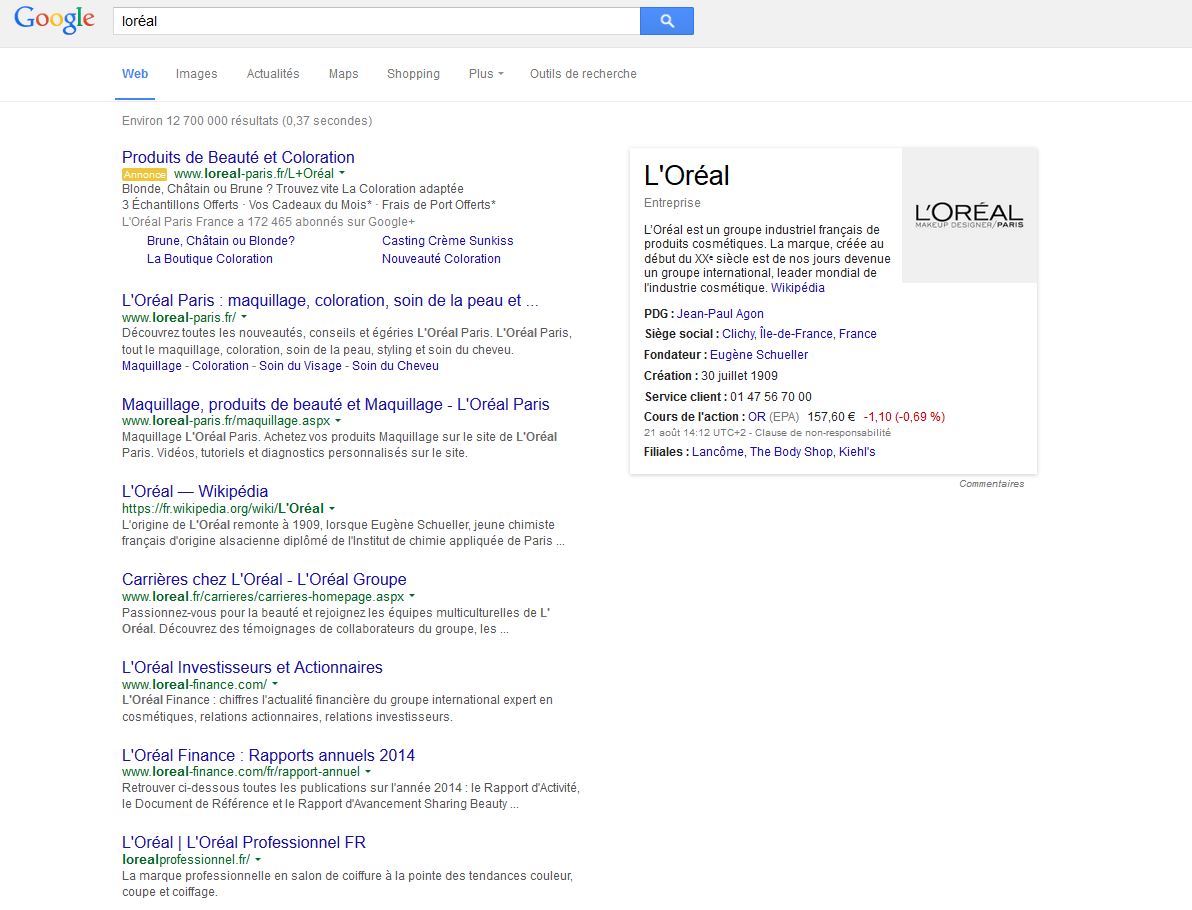Open Carrières chez L'Oréal result

264,579
